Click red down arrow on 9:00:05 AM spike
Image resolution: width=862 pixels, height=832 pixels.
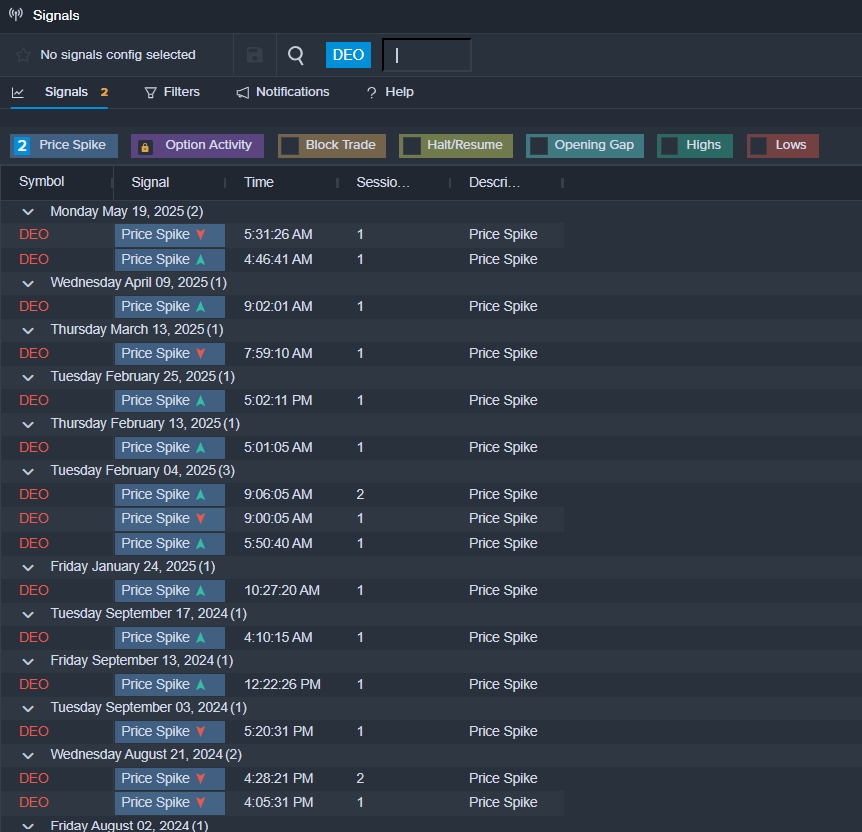tap(201, 519)
